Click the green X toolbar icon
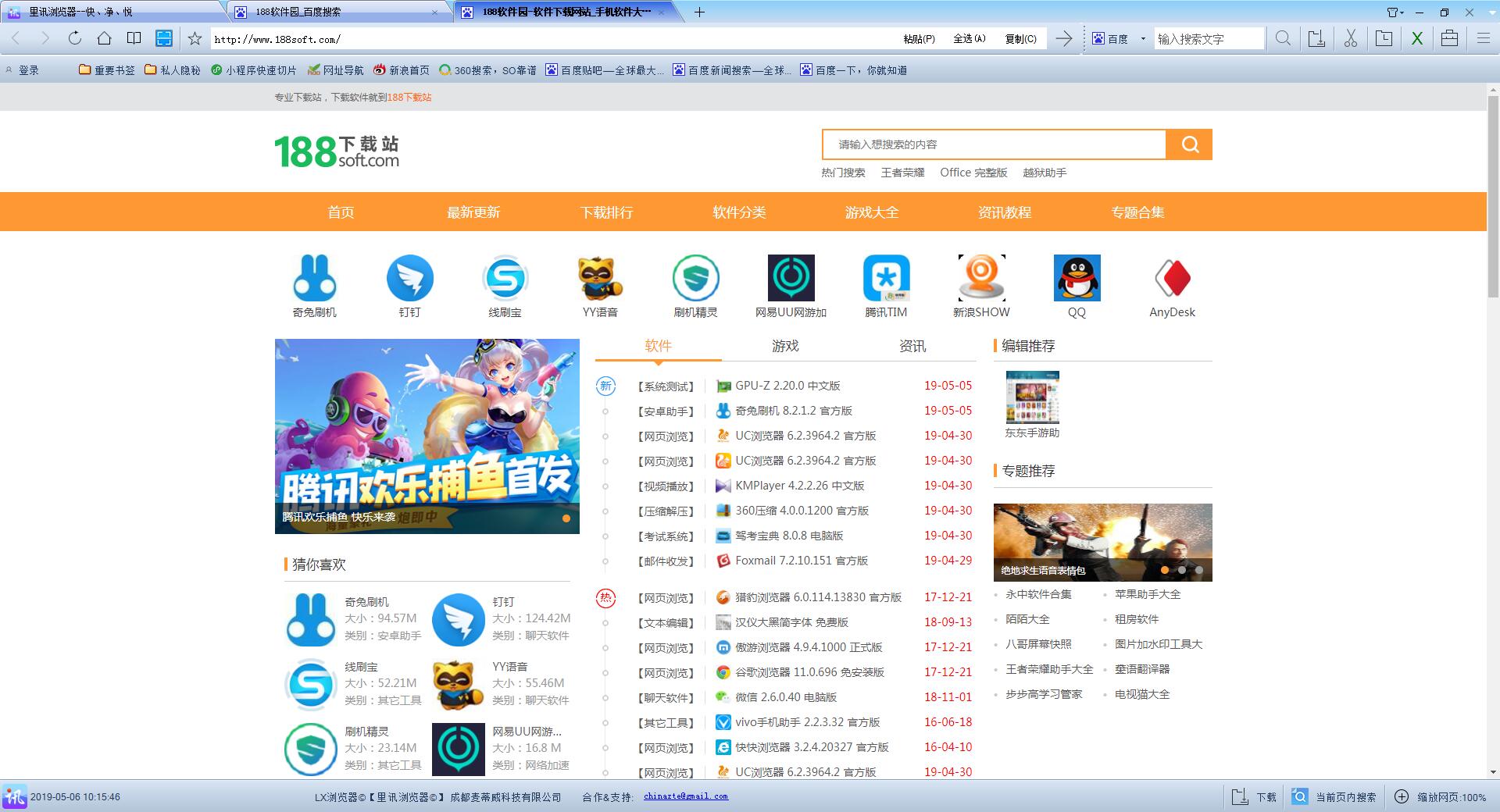The height and width of the screenshot is (812, 1500). [x=1416, y=38]
